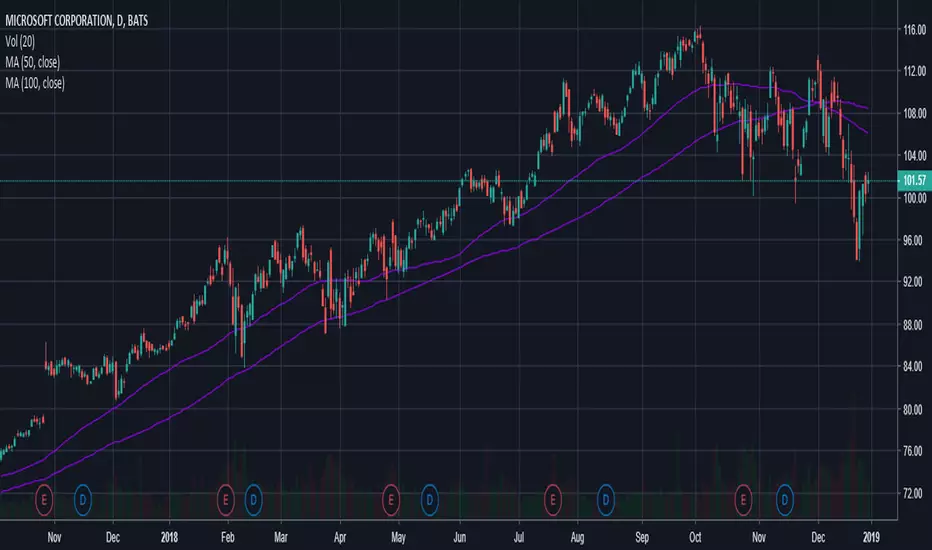Select the MA (50, close) indicator legend
Screen dimensions: 932x550
coord(33,62)
